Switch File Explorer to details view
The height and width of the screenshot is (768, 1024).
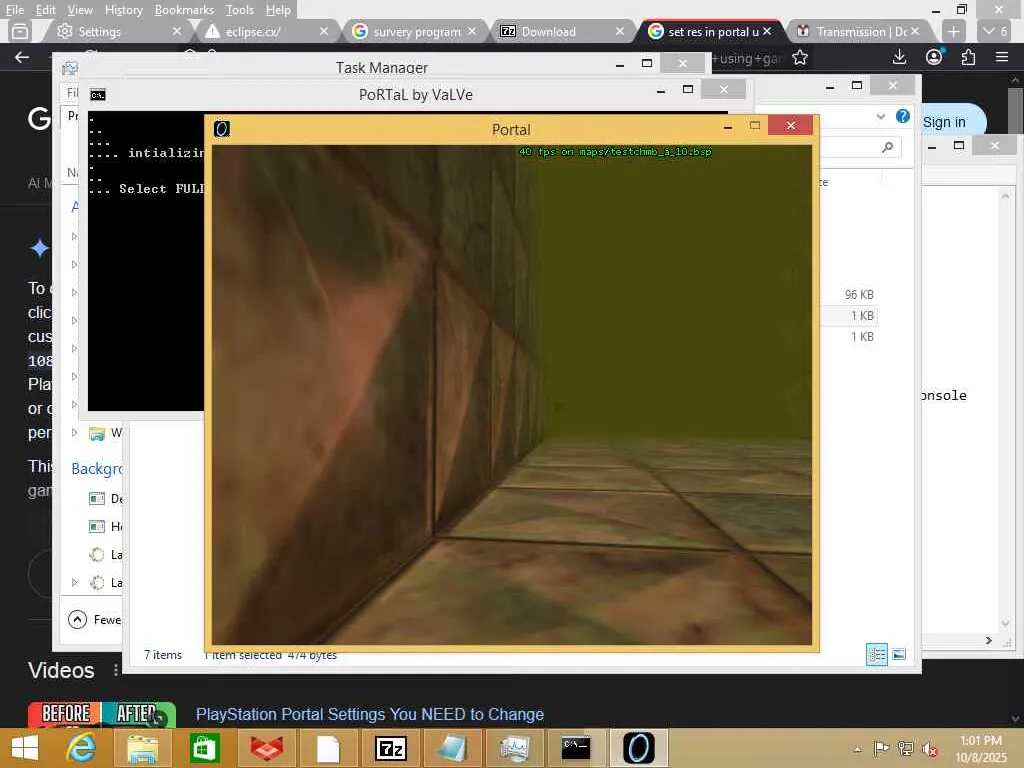coord(876,654)
